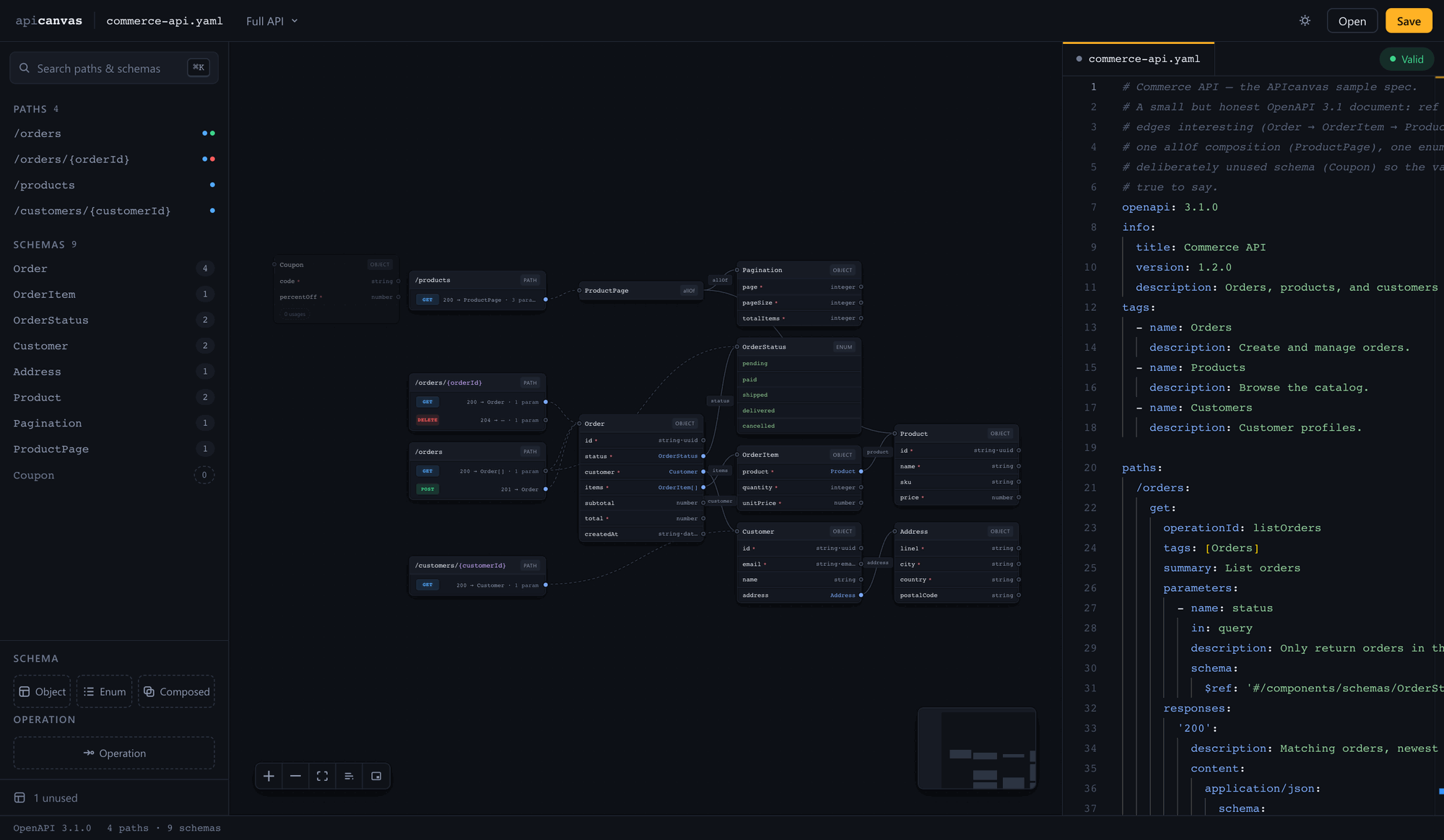Click the 'allOf' edge label on canvas
This screenshot has height=840, width=1444.
point(720,280)
